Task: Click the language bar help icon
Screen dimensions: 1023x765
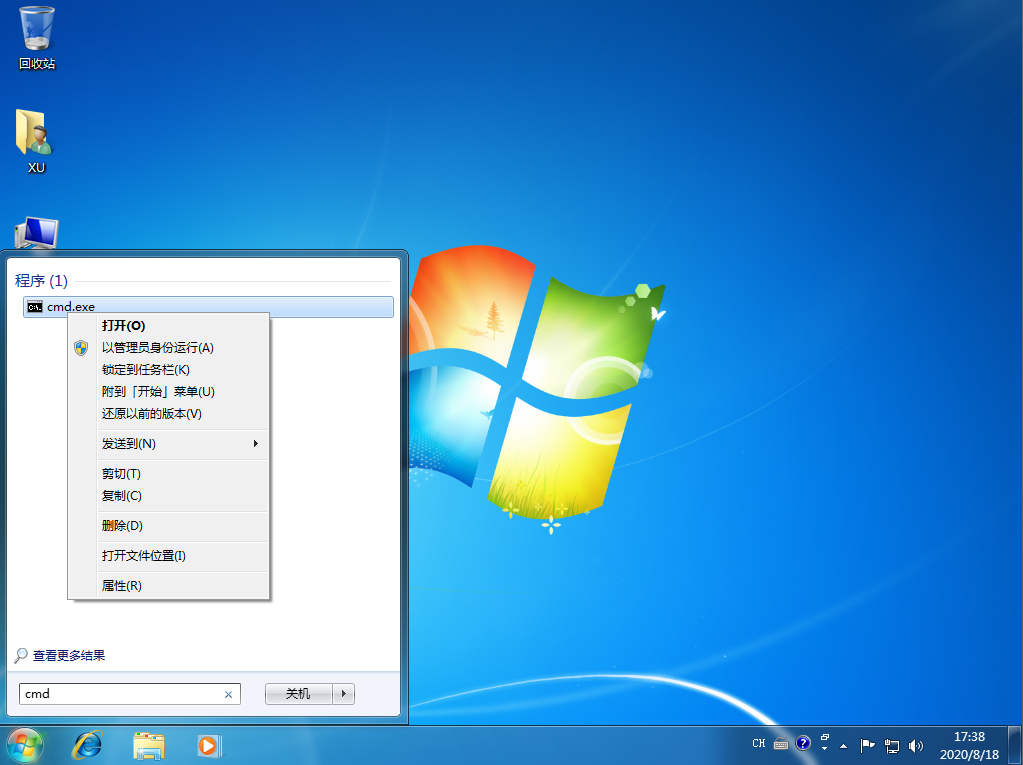Action: tap(802, 744)
